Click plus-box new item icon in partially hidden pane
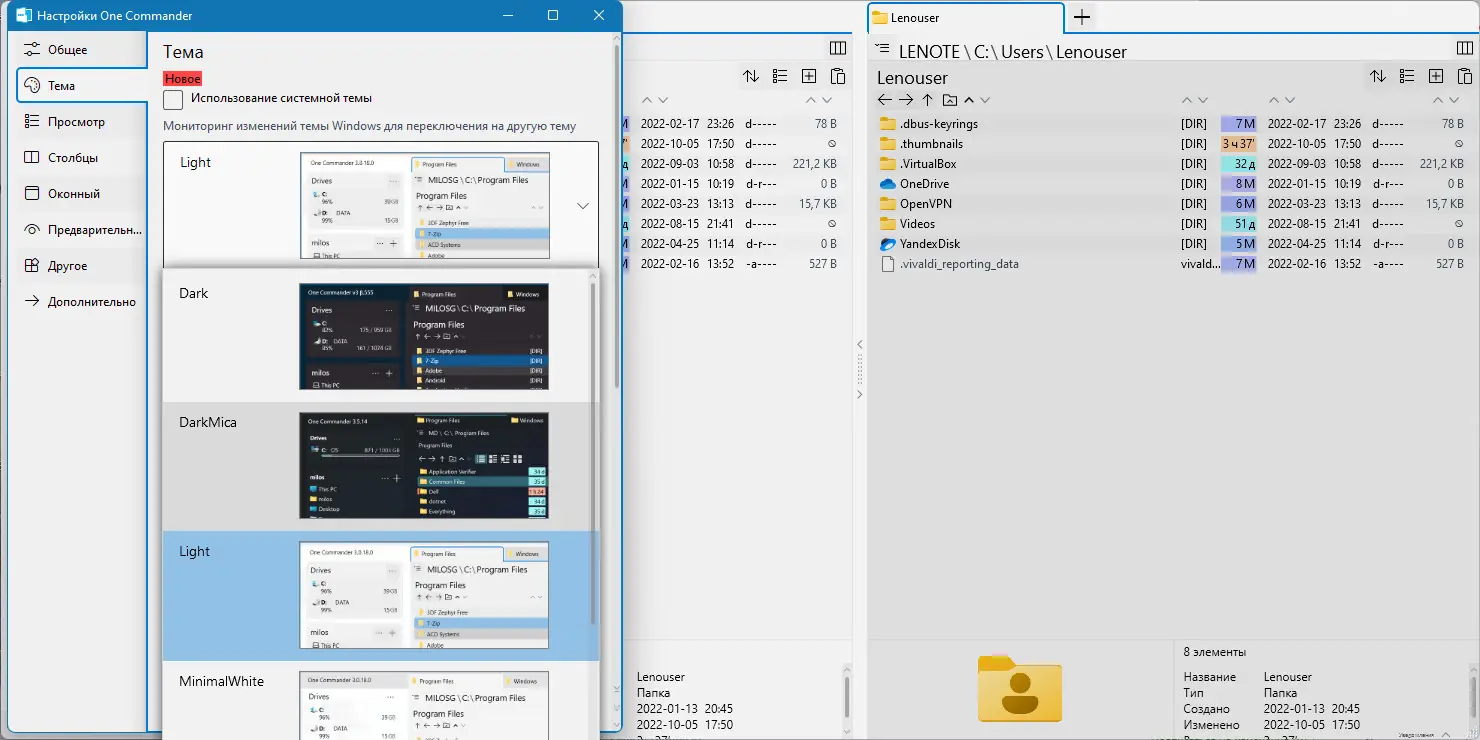 coord(809,76)
